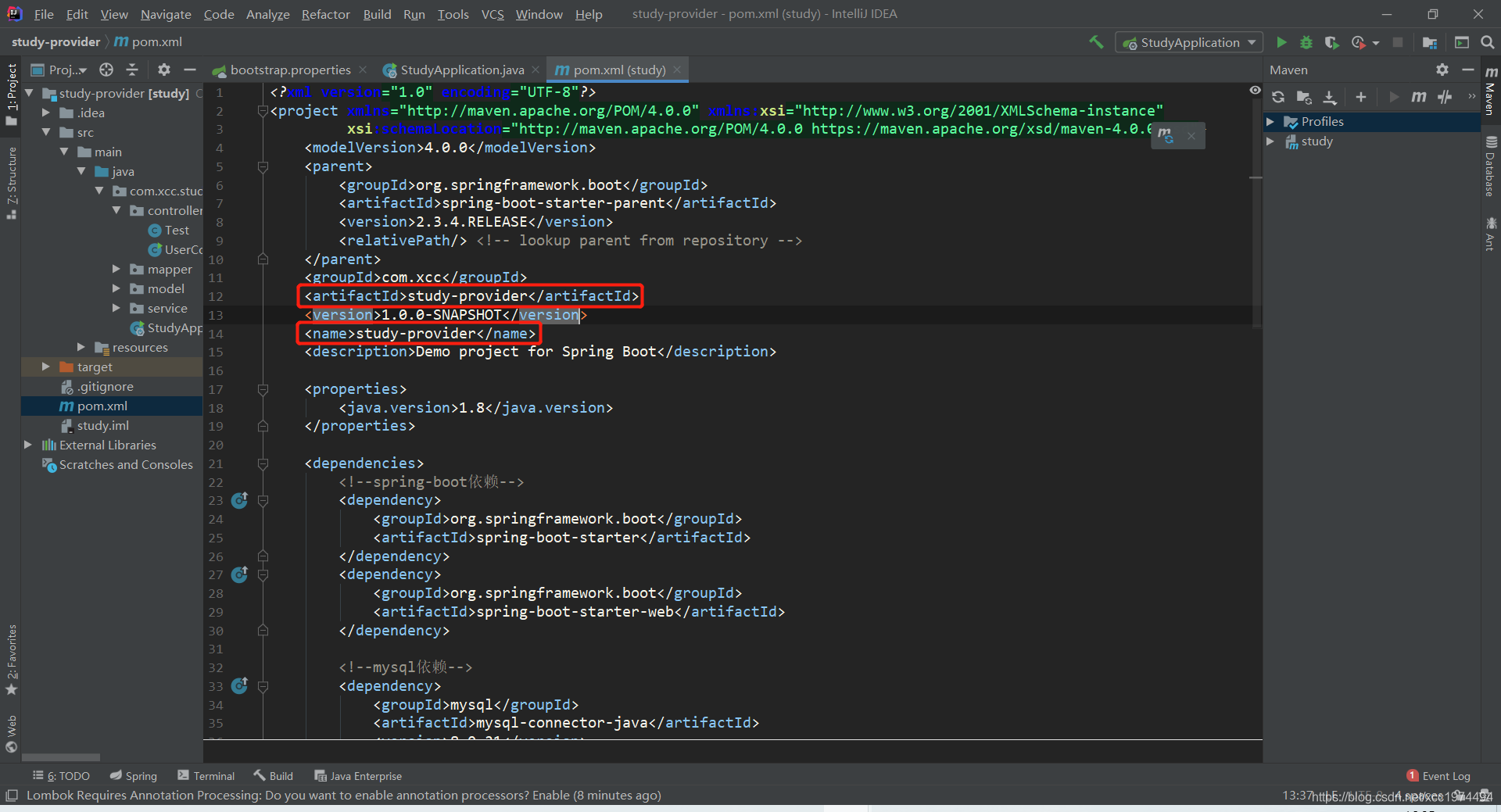Toggle the Favorites side tool window
The height and width of the screenshot is (812, 1501).
coord(11,660)
